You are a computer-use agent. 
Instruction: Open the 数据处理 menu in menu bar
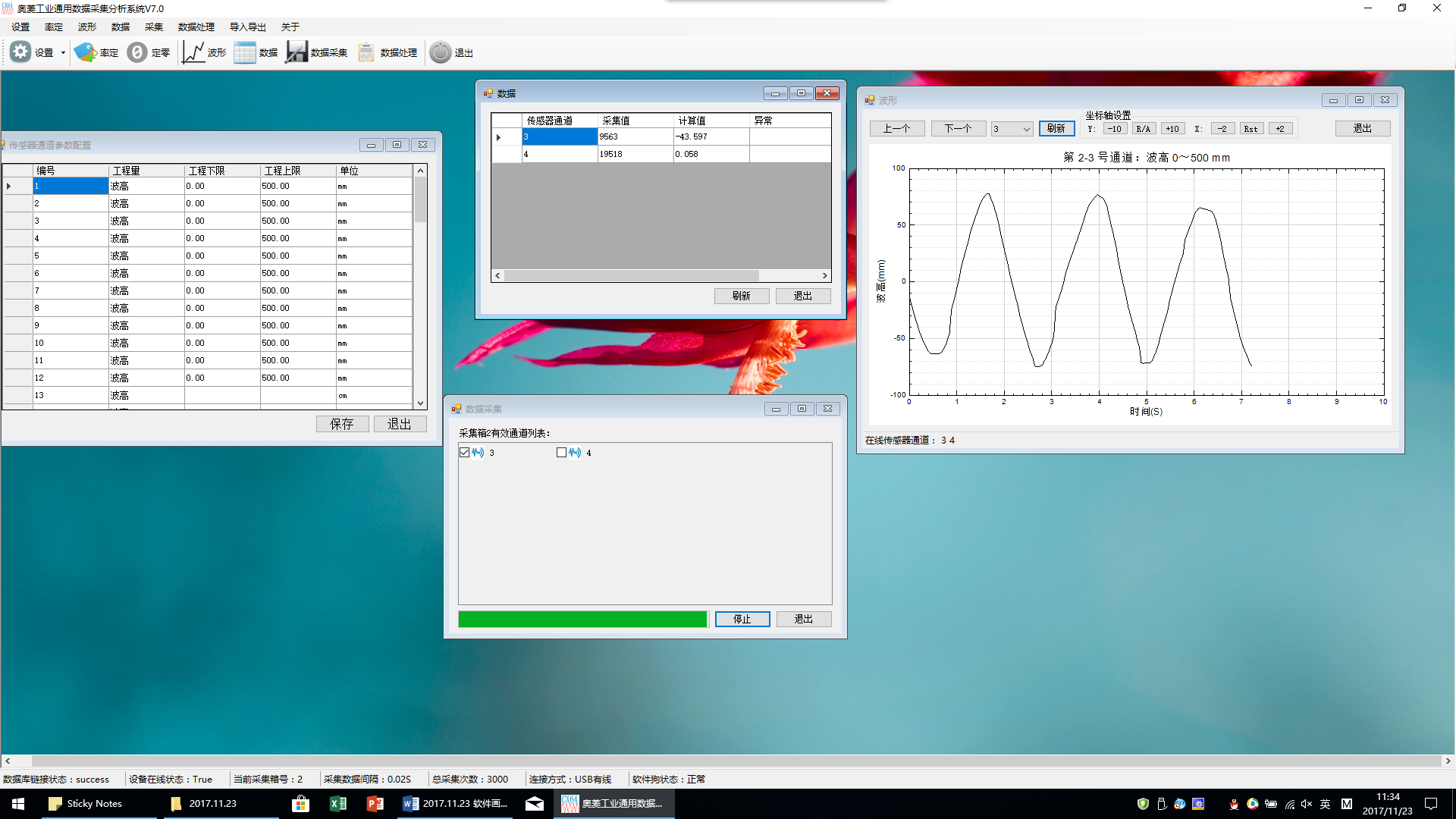(196, 27)
